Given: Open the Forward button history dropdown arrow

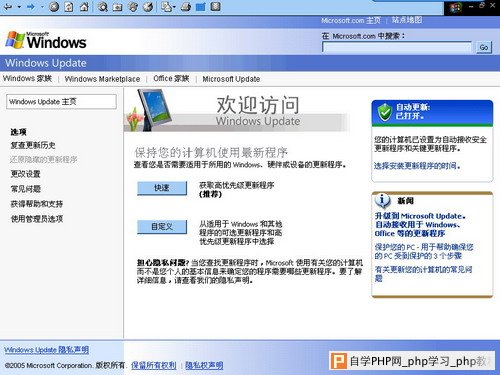Looking at the screenshot, I should pyautogui.click(x=42, y=7).
